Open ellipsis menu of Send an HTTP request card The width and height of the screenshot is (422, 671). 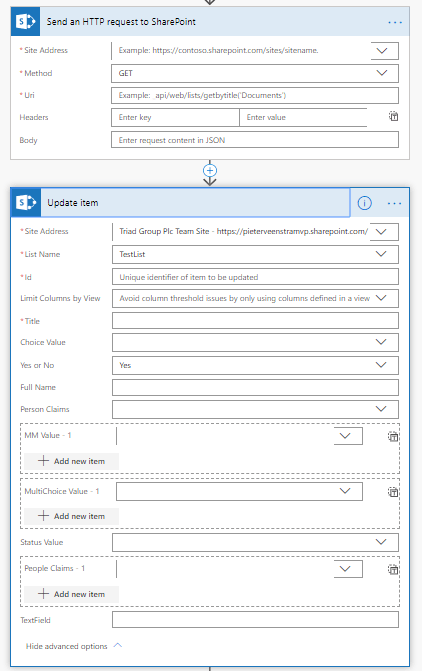coord(395,22)
